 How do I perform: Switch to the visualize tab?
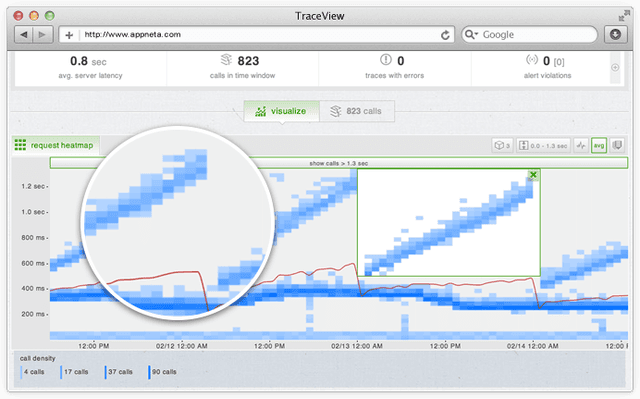pyautogui.click(x=281, y=111)
